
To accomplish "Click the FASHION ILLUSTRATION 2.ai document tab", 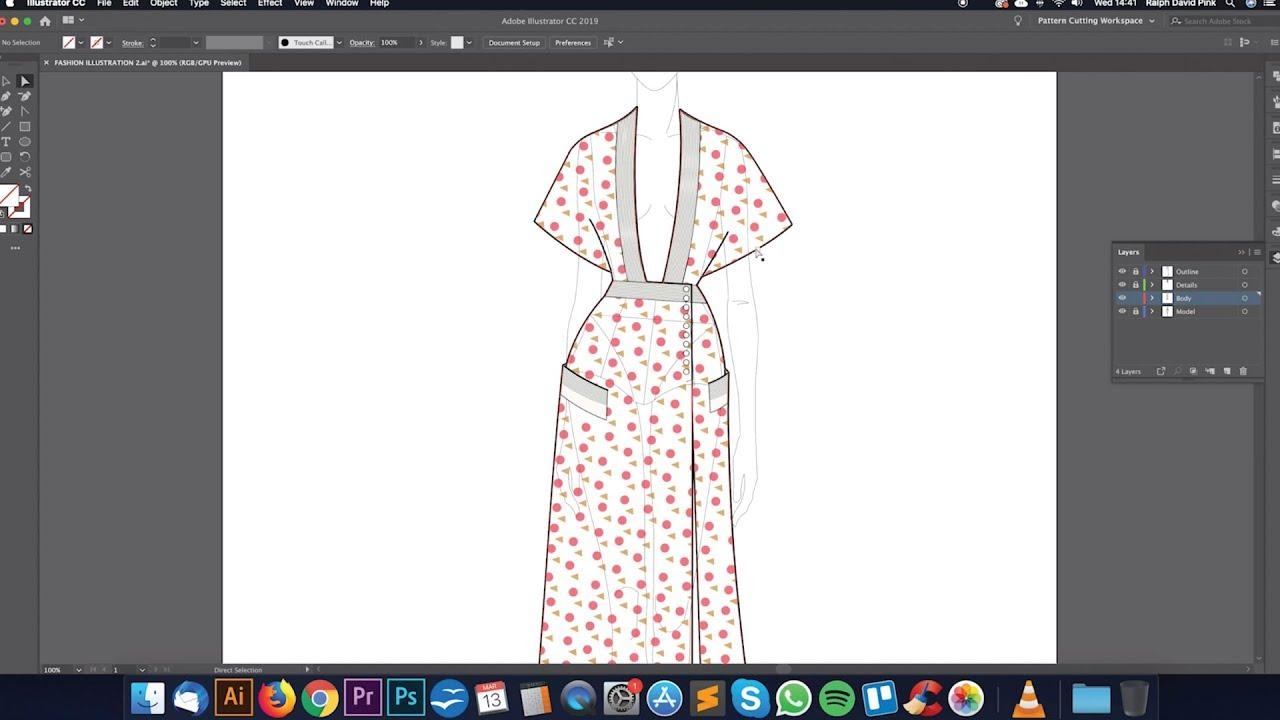I will tap(145, 62).
